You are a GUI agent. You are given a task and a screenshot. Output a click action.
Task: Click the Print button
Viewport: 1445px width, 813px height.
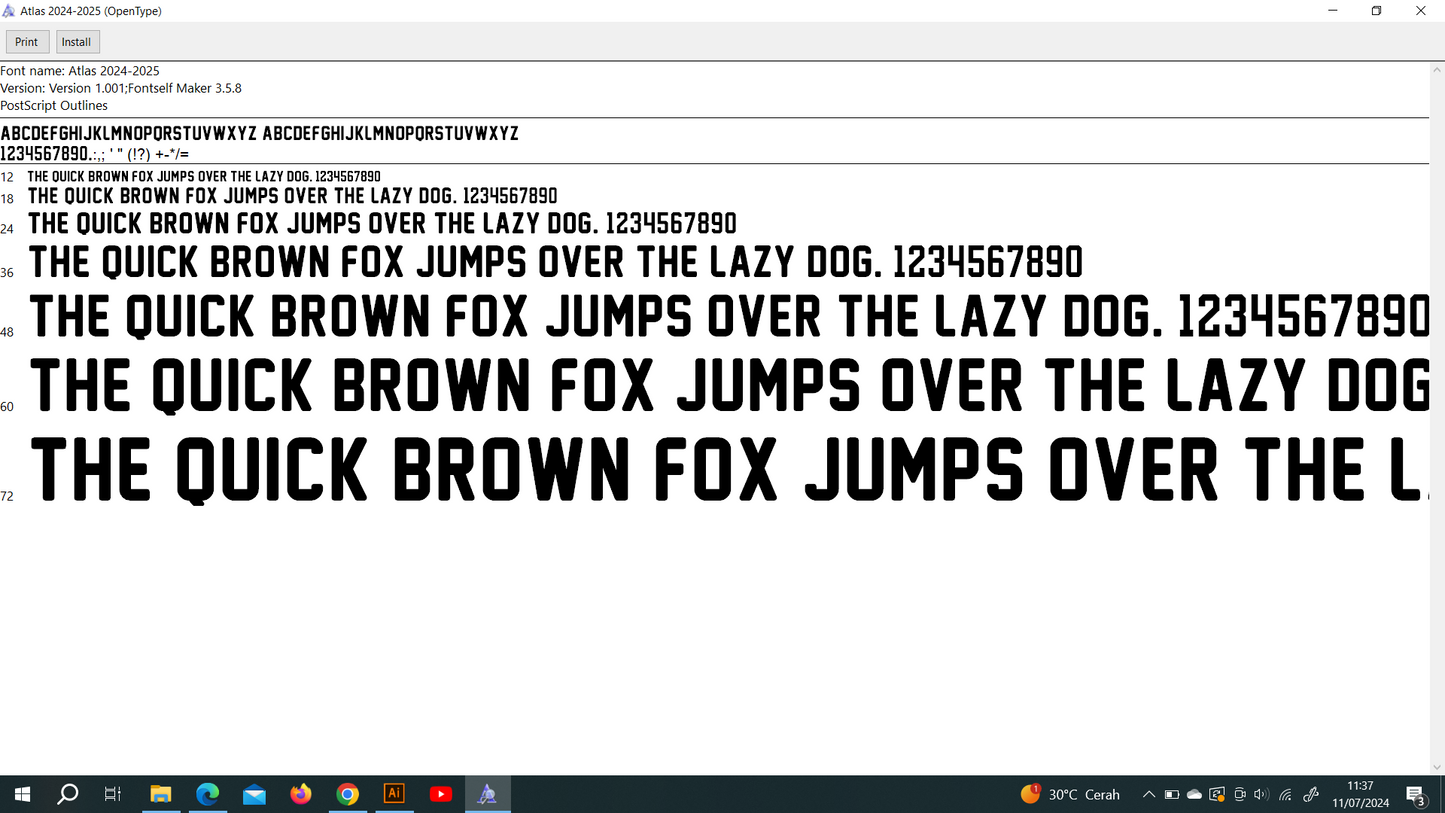coord(27,42)
